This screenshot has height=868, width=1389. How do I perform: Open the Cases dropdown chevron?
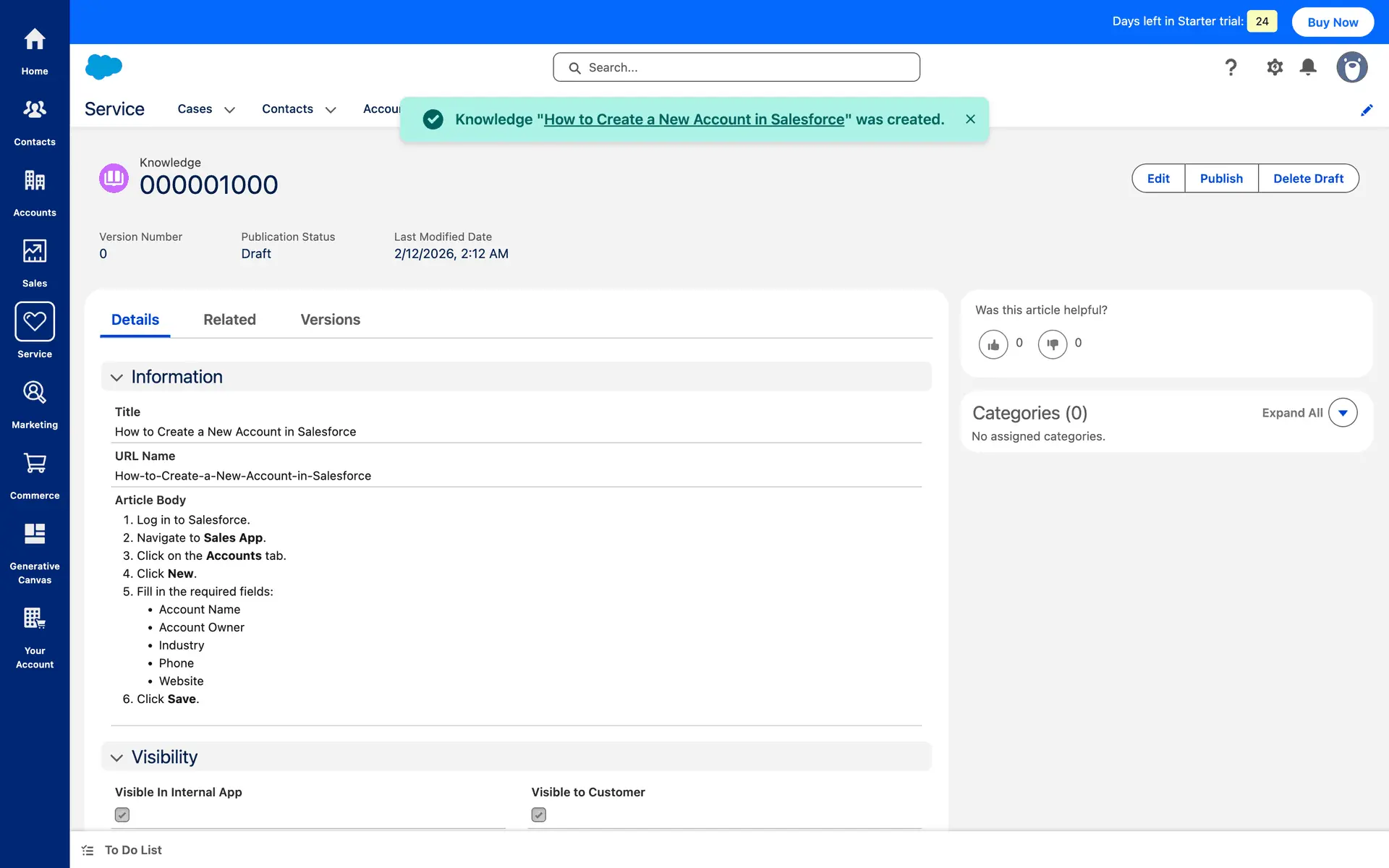click(230, 110)
